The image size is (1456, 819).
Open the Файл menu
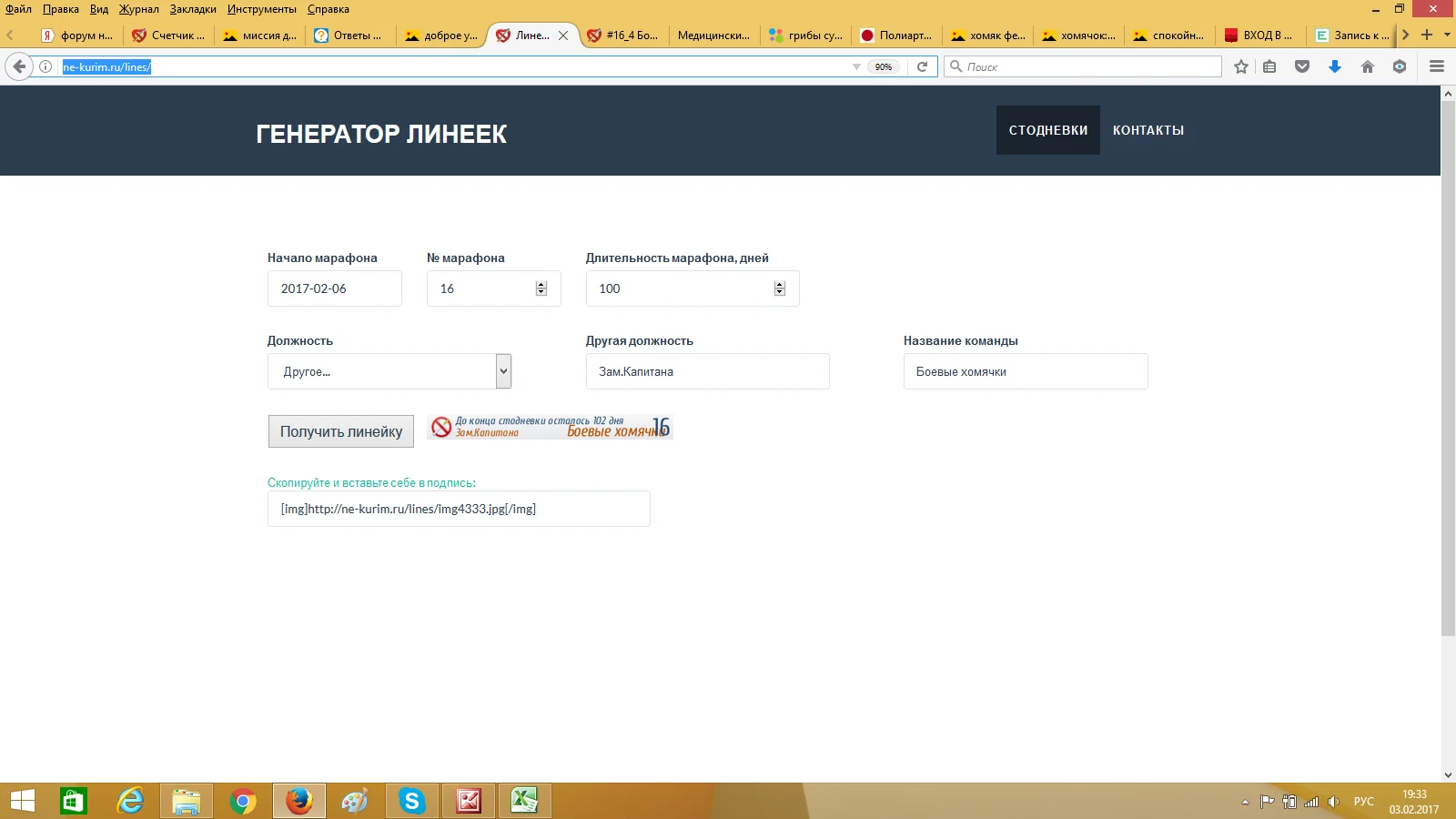tap(18, 9)
